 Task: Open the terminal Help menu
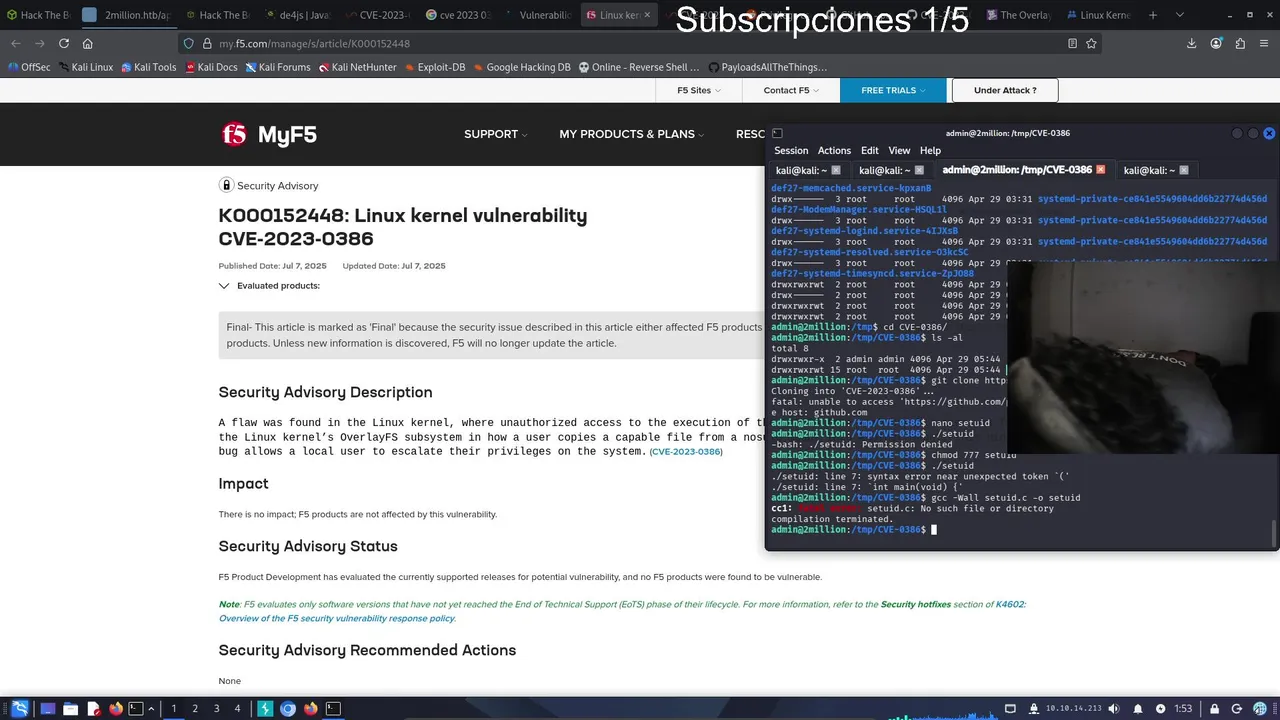pos(930,150)
